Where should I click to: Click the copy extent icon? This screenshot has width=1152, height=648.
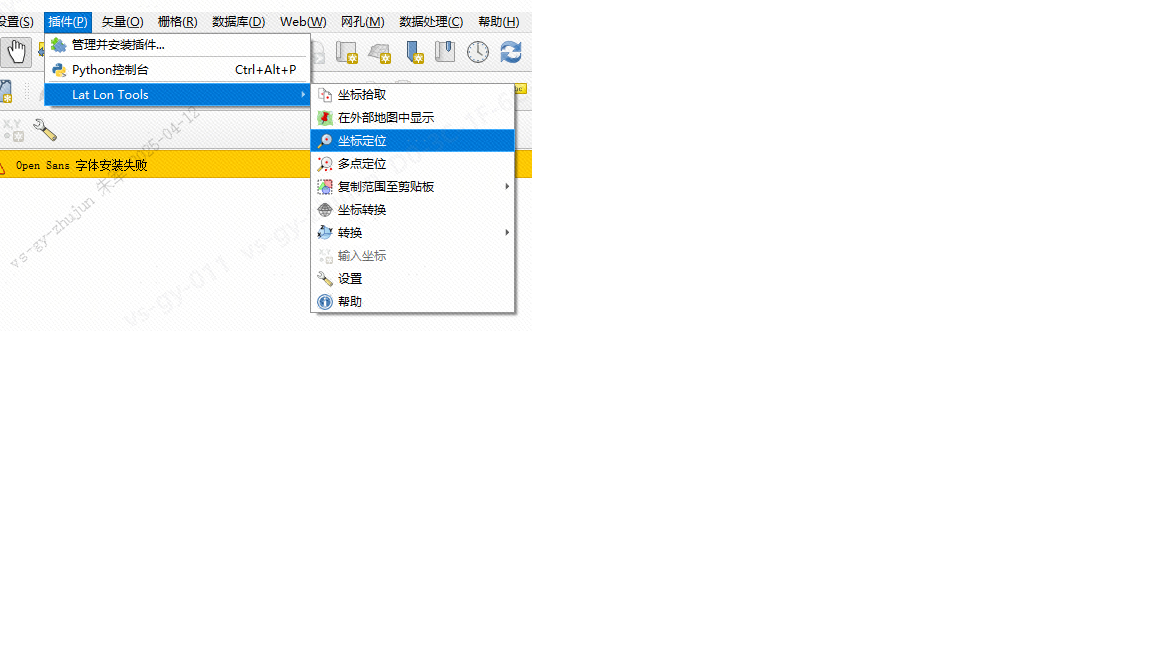[325, 187]
